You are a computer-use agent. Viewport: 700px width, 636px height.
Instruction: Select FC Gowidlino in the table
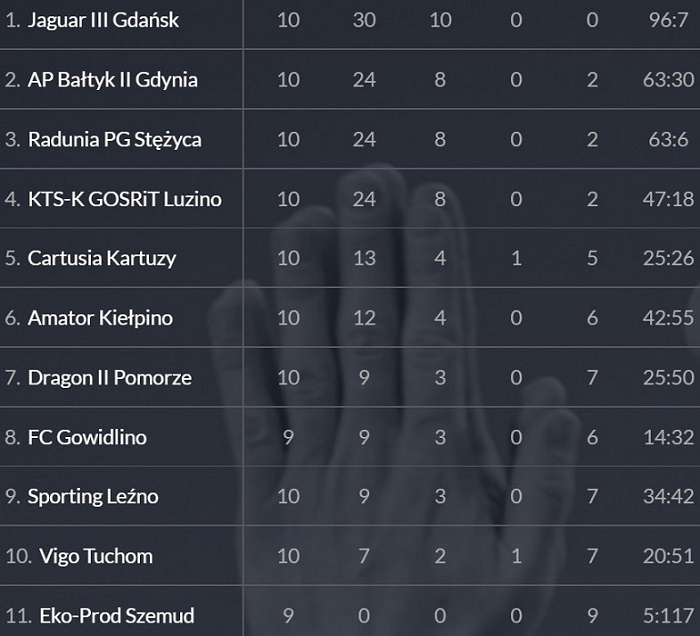[x=87, y=437]
